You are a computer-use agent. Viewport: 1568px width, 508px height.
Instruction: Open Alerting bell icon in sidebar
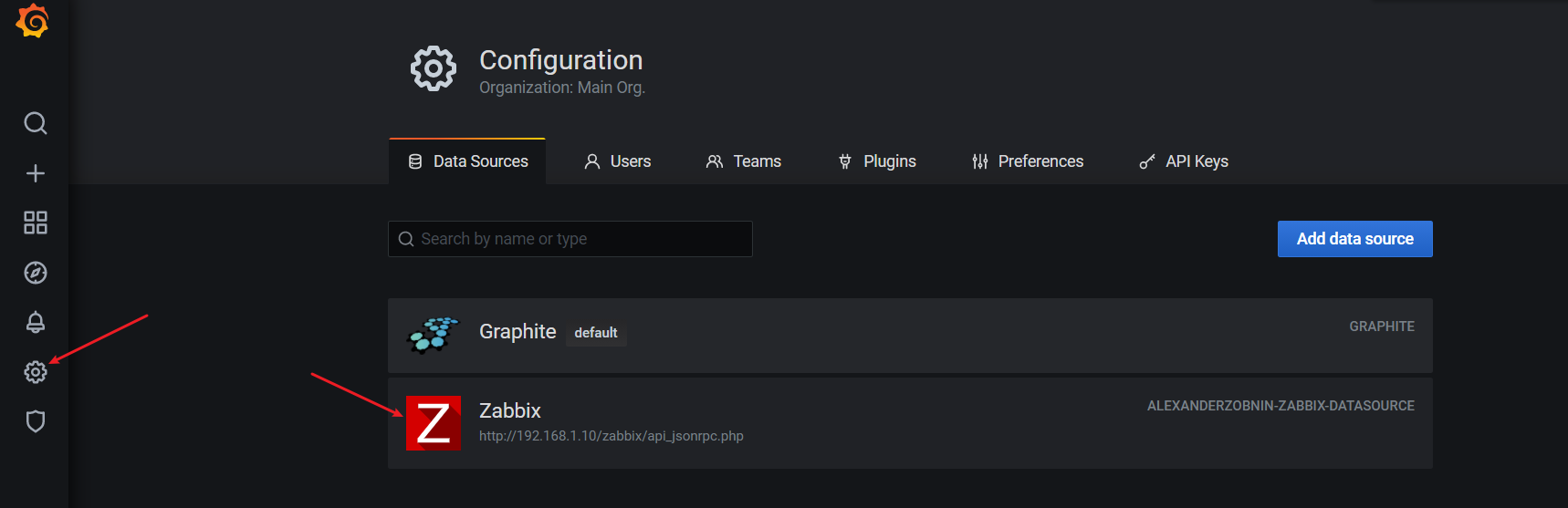(x=36, y=322)
